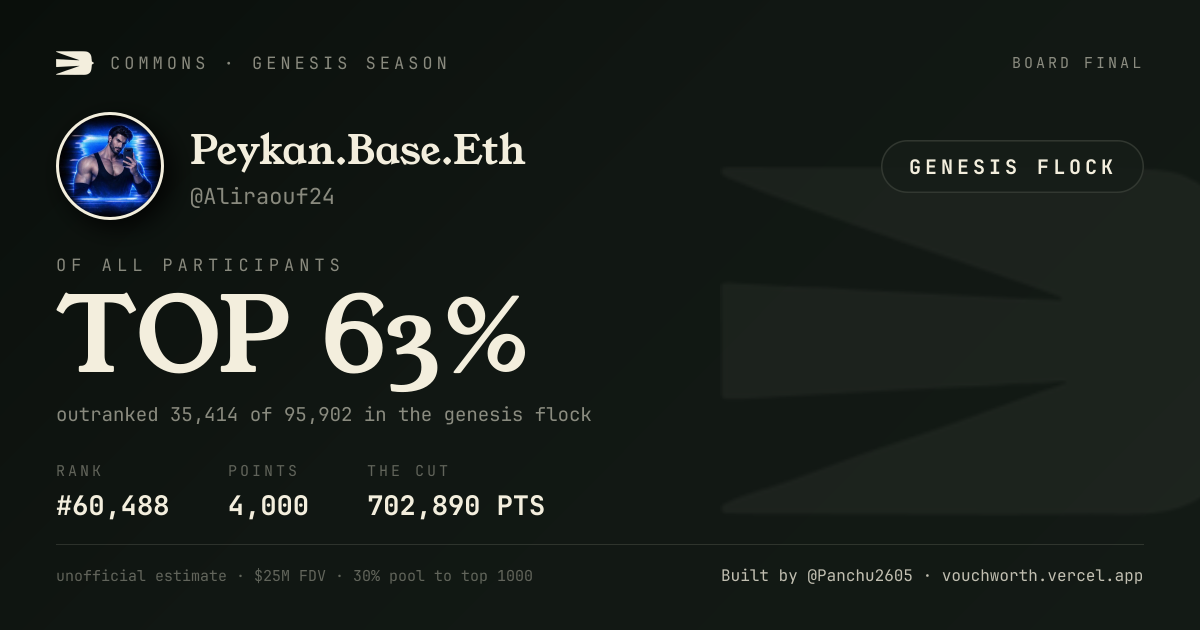
Task: Open the @Panchu2605 builder credit
Action: pos(860,576)
